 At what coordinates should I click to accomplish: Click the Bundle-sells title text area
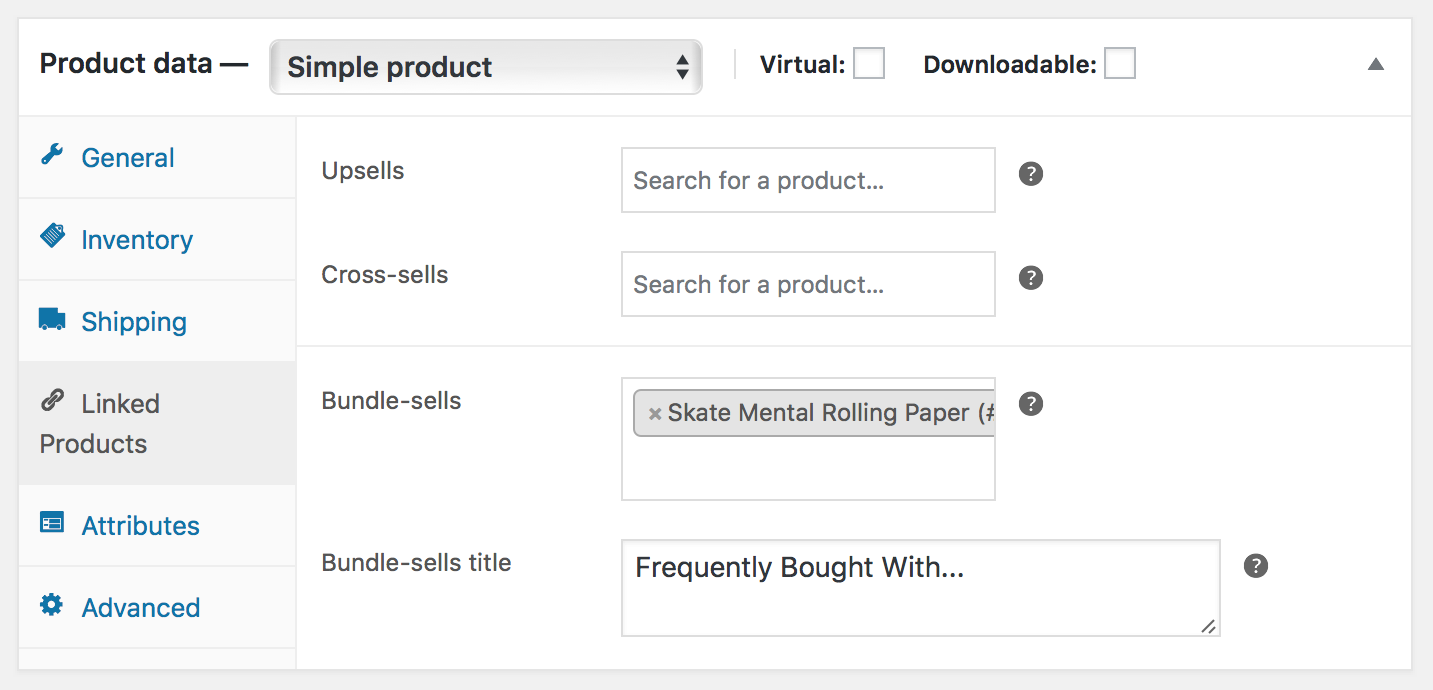pos(920,588)
